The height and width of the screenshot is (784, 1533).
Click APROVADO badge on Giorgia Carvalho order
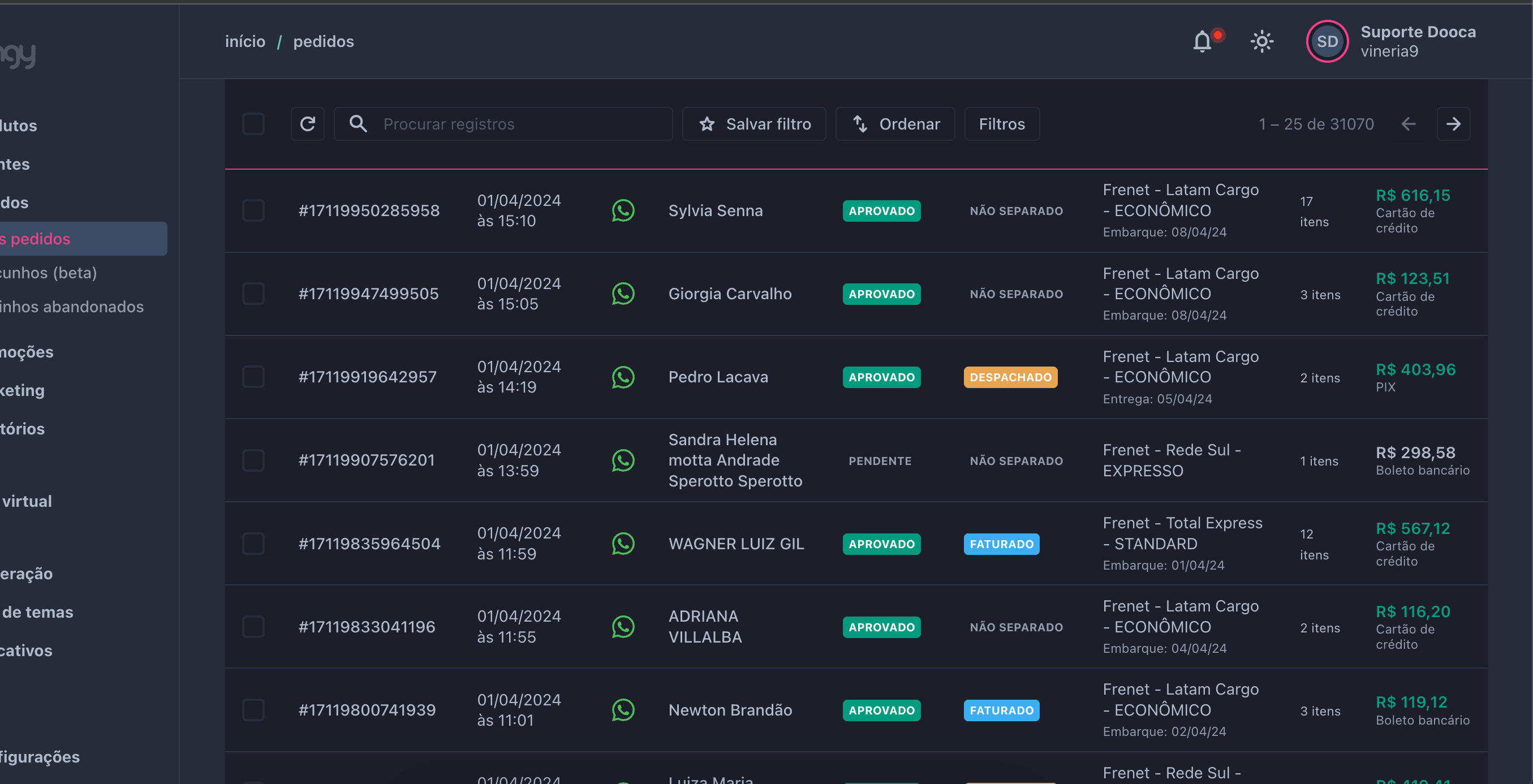point(881,294)
